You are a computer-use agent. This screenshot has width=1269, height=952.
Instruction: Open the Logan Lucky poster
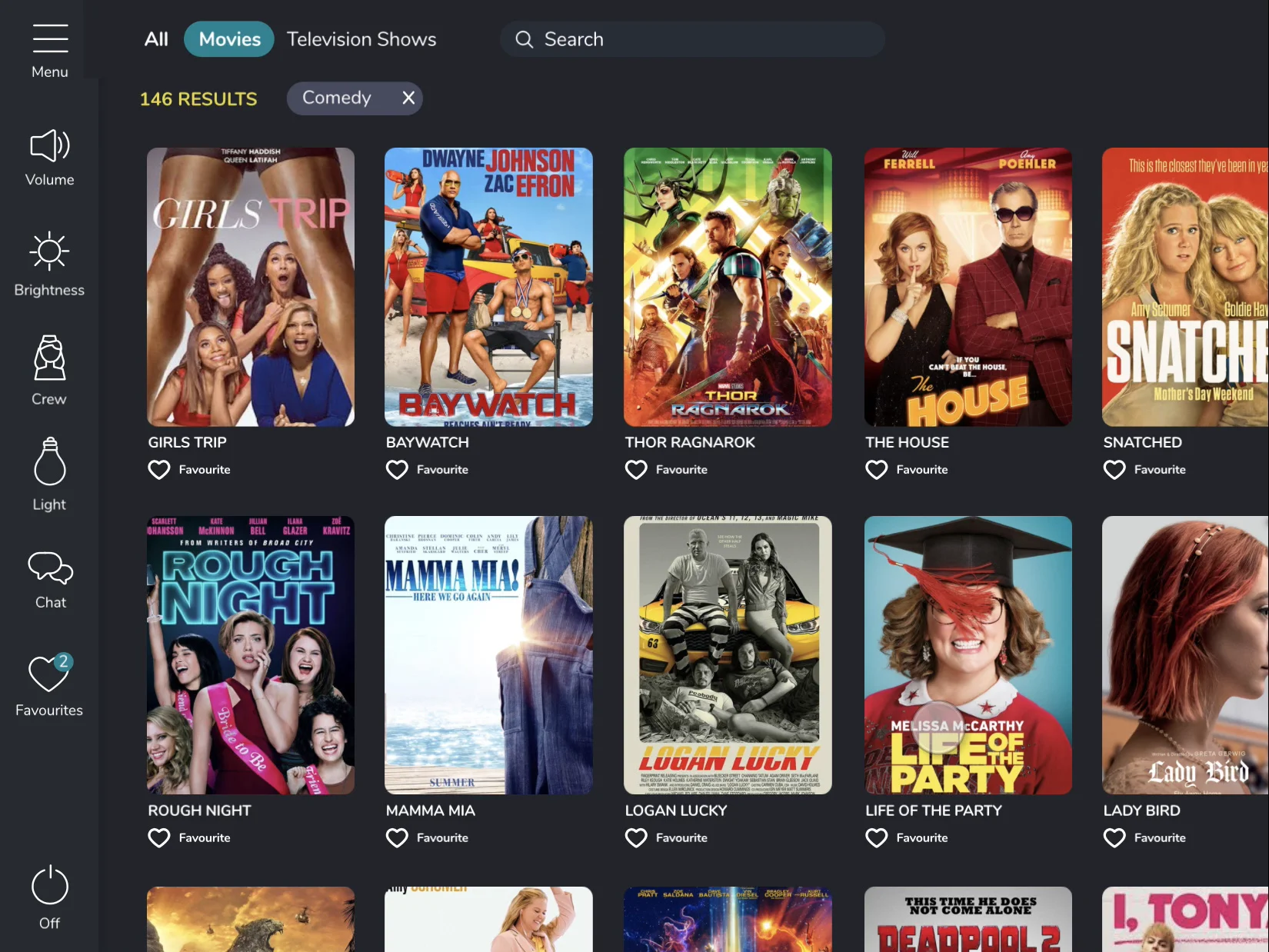tap(728, 655)
